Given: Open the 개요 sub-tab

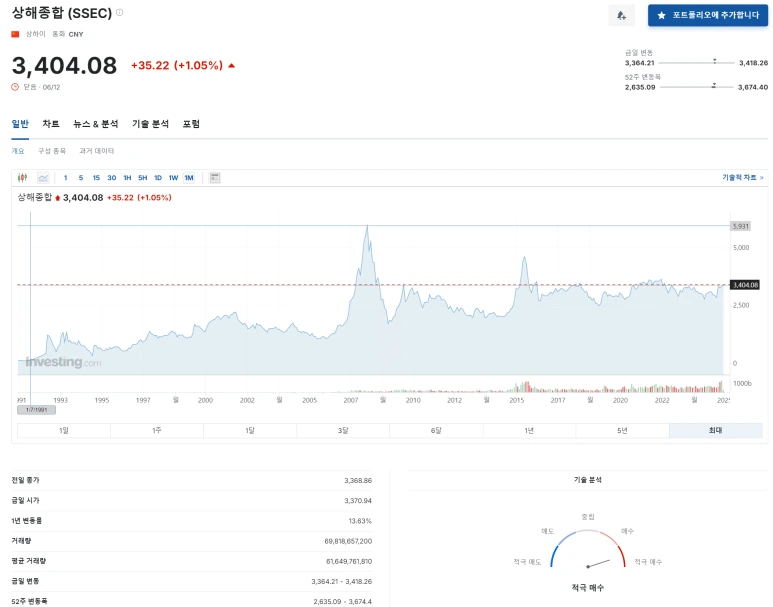Looking at the screenshot, I should click(x=18, y=151).
